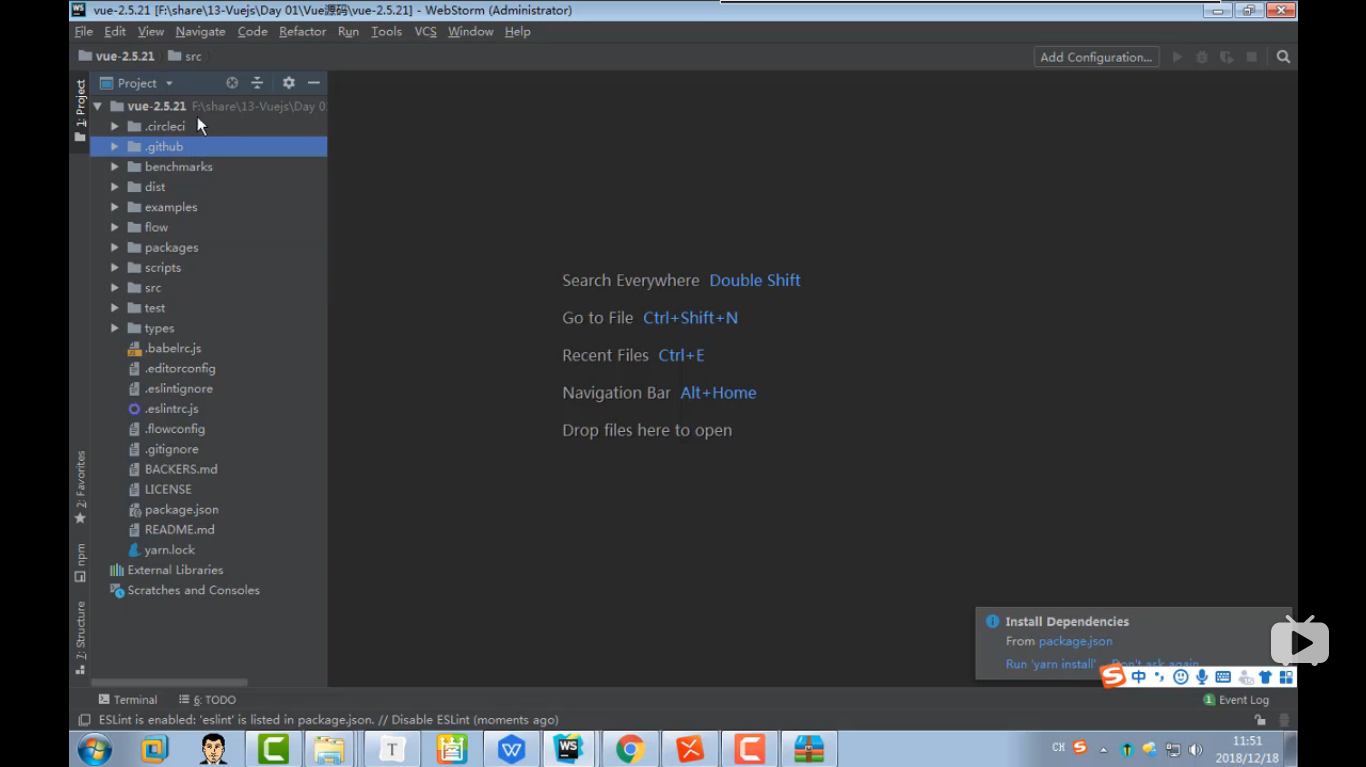Open the Project view dropdown
The image size is (1366, 767).
[x=137, y=83]
